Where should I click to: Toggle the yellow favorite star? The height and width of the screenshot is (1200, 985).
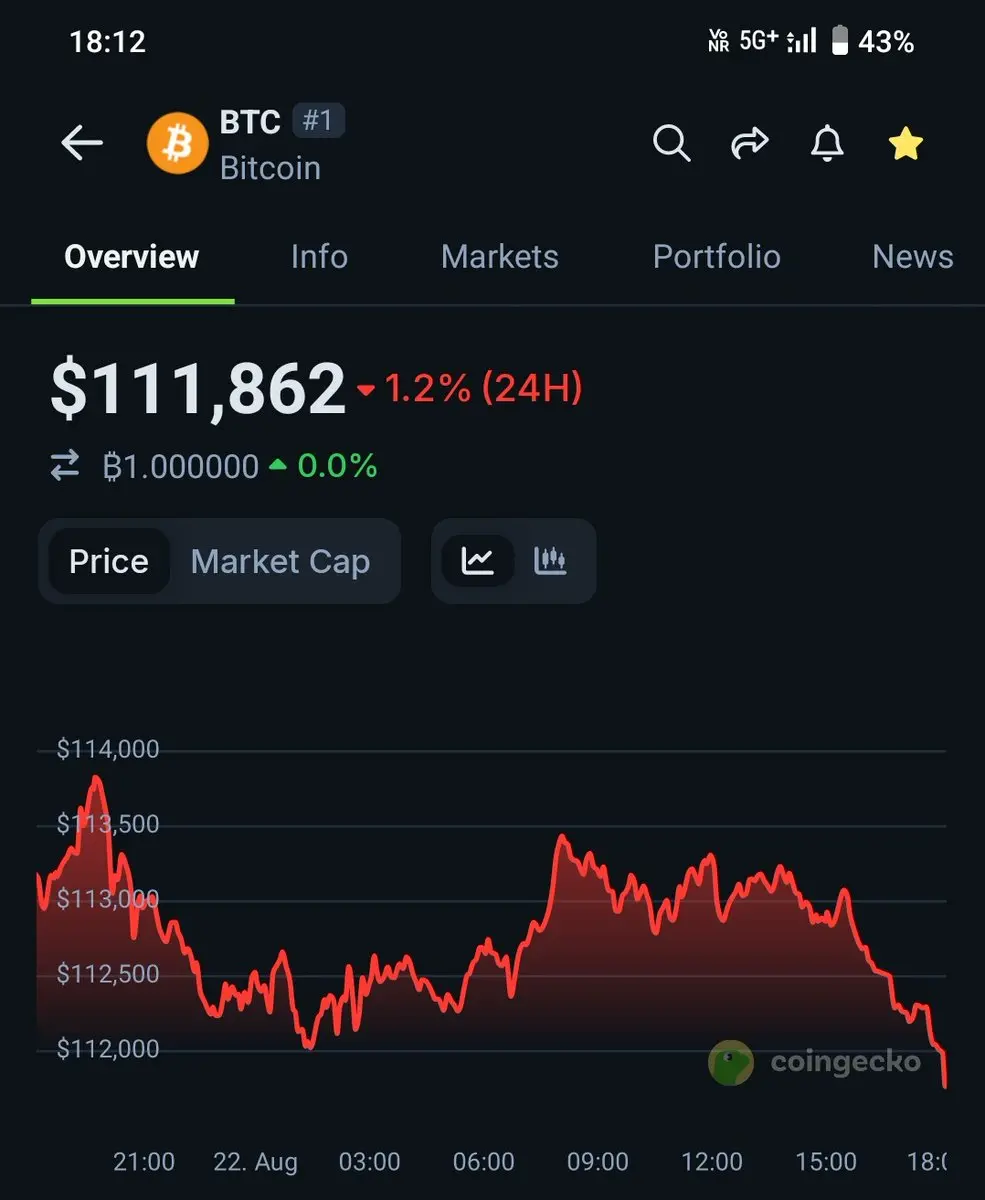click(906, 144)
